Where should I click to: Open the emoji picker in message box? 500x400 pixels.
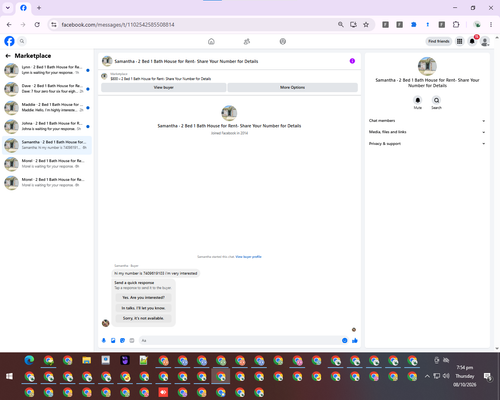click(x=345, y=340)
